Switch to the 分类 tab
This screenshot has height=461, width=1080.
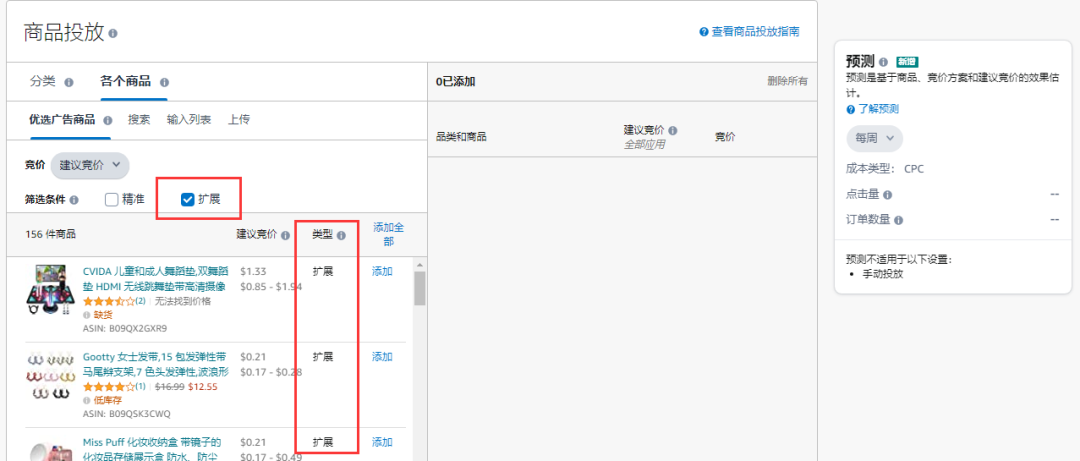pos(43,81)
